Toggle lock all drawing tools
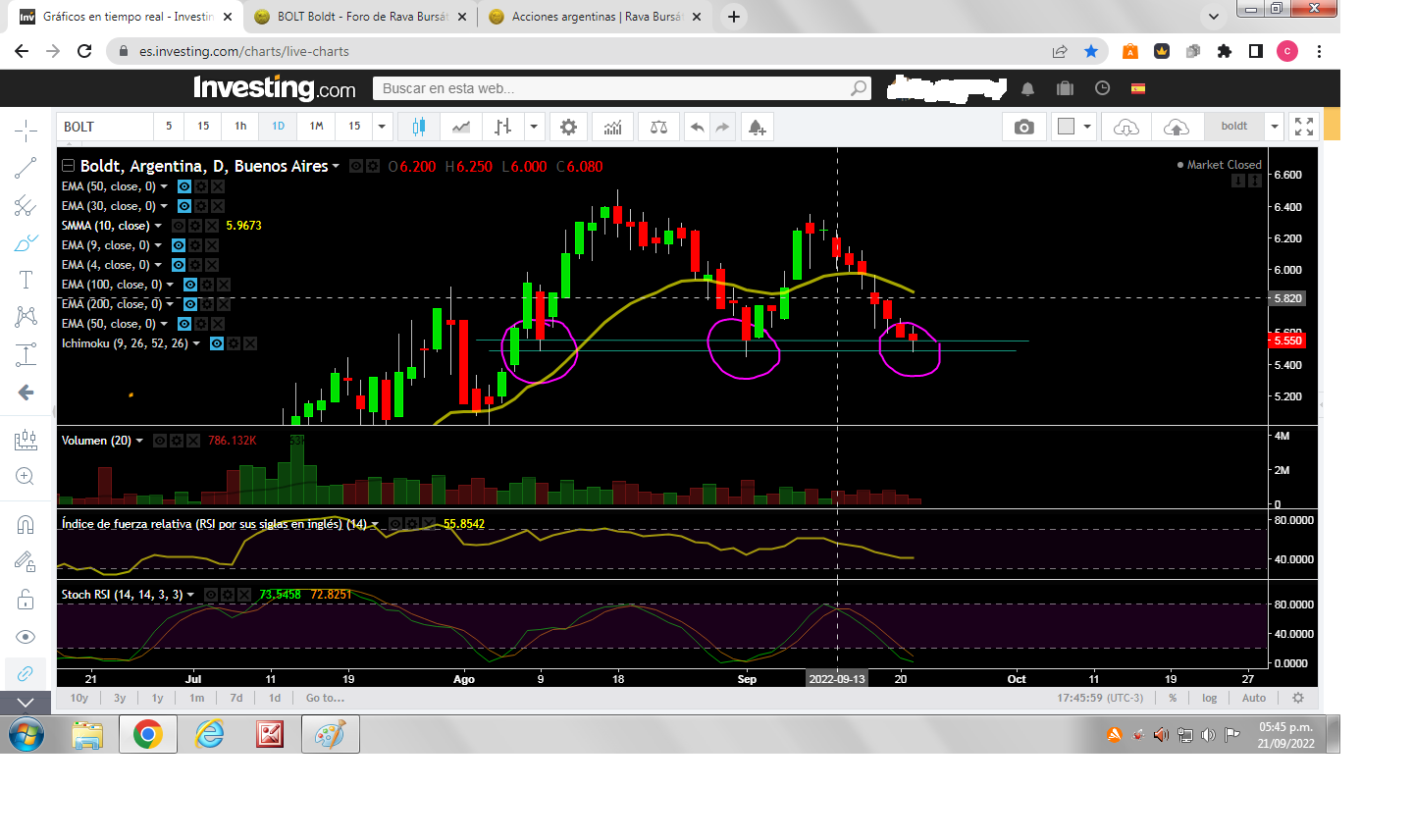The image size is (1413, 840). pyautogui.click(x=26, y=599)
